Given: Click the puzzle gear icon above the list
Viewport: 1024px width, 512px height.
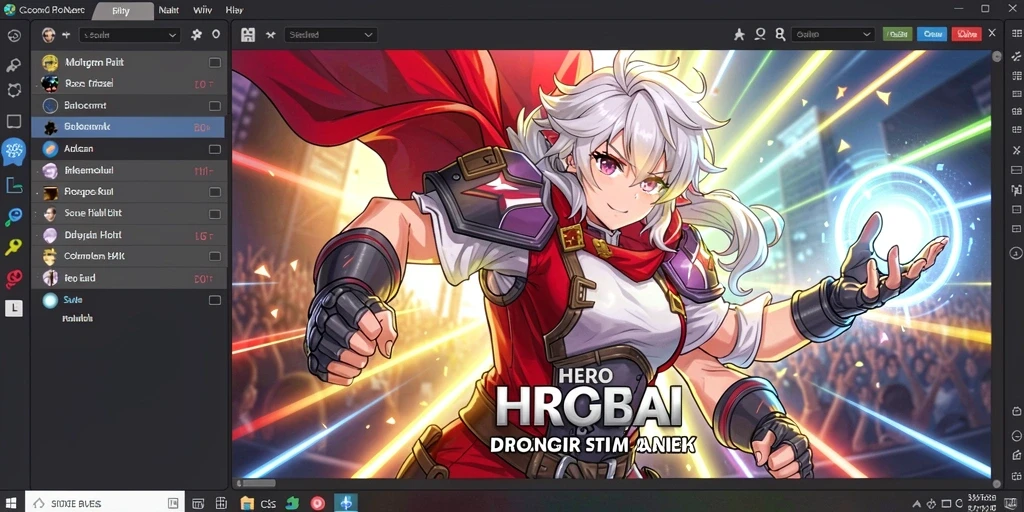Looking at the screenshot, I should [197, 35].
